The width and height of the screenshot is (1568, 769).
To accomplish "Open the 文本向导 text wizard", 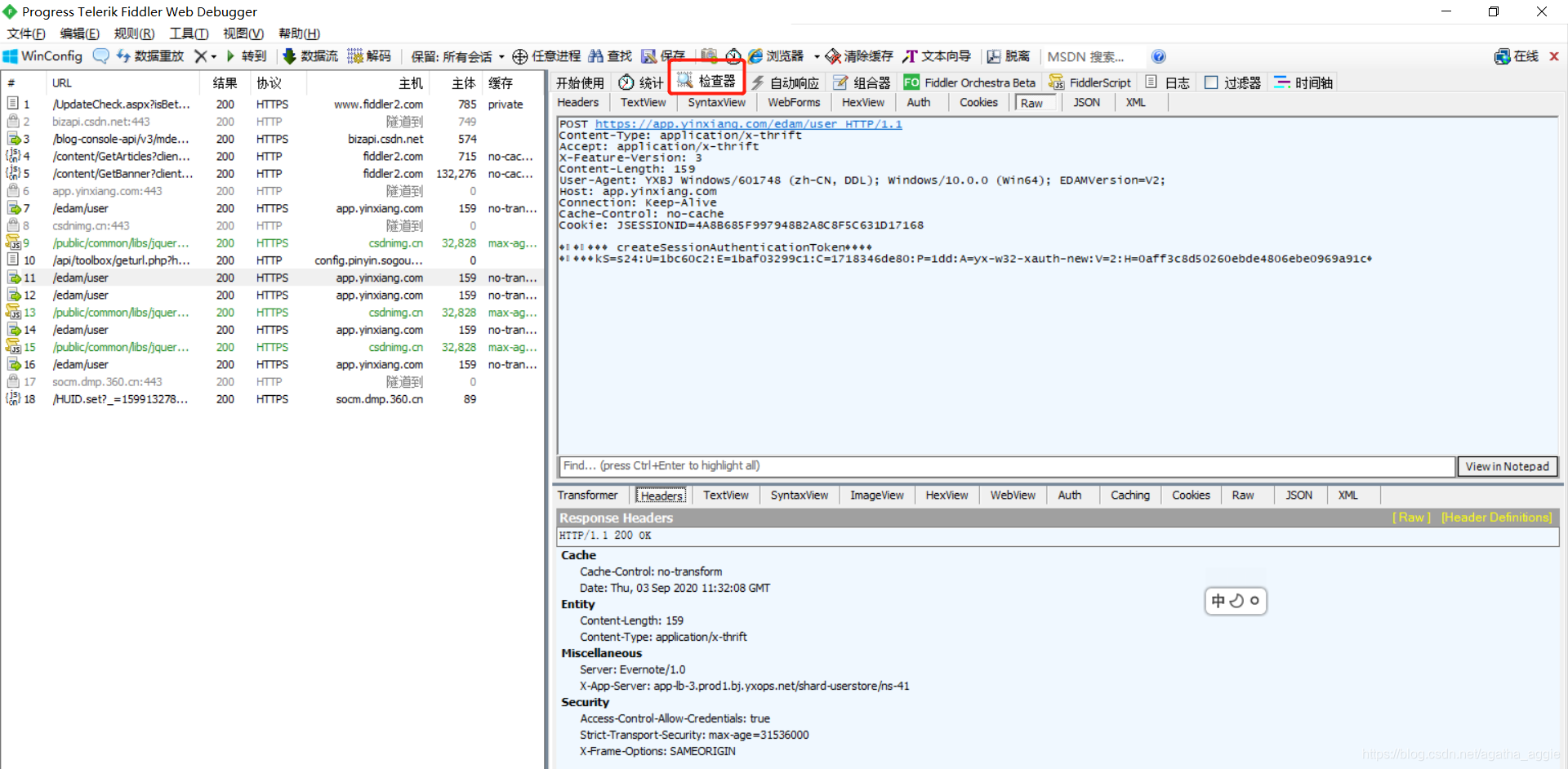I will coord(937,56).
